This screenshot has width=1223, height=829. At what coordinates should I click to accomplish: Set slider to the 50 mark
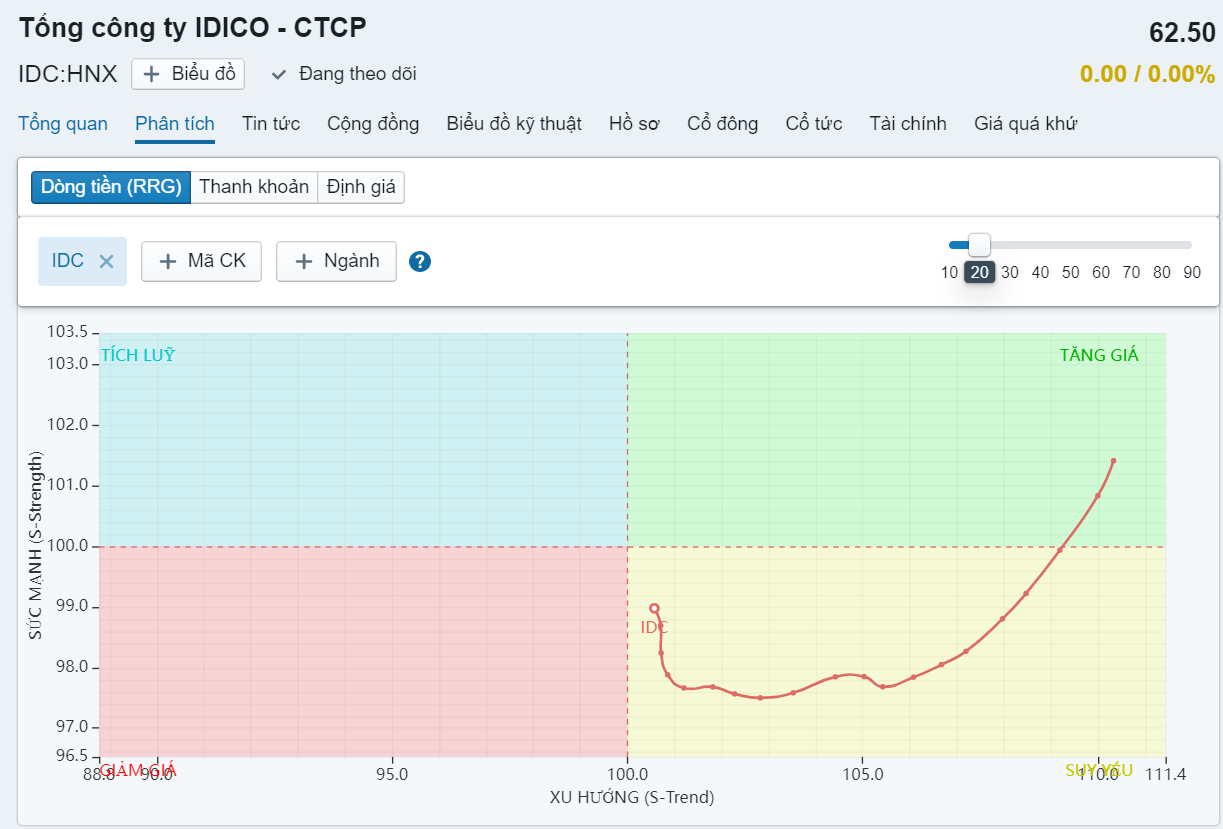1071,272
